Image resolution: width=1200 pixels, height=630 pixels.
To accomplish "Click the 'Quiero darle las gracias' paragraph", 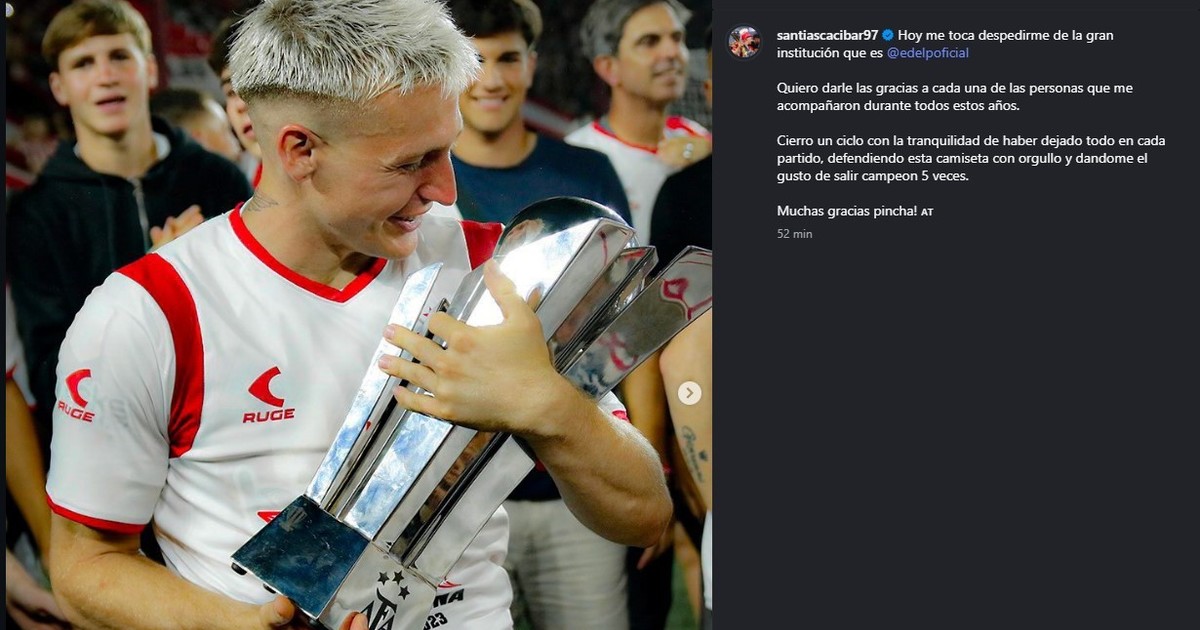I will pyautogui.click(x=955, y=97).
